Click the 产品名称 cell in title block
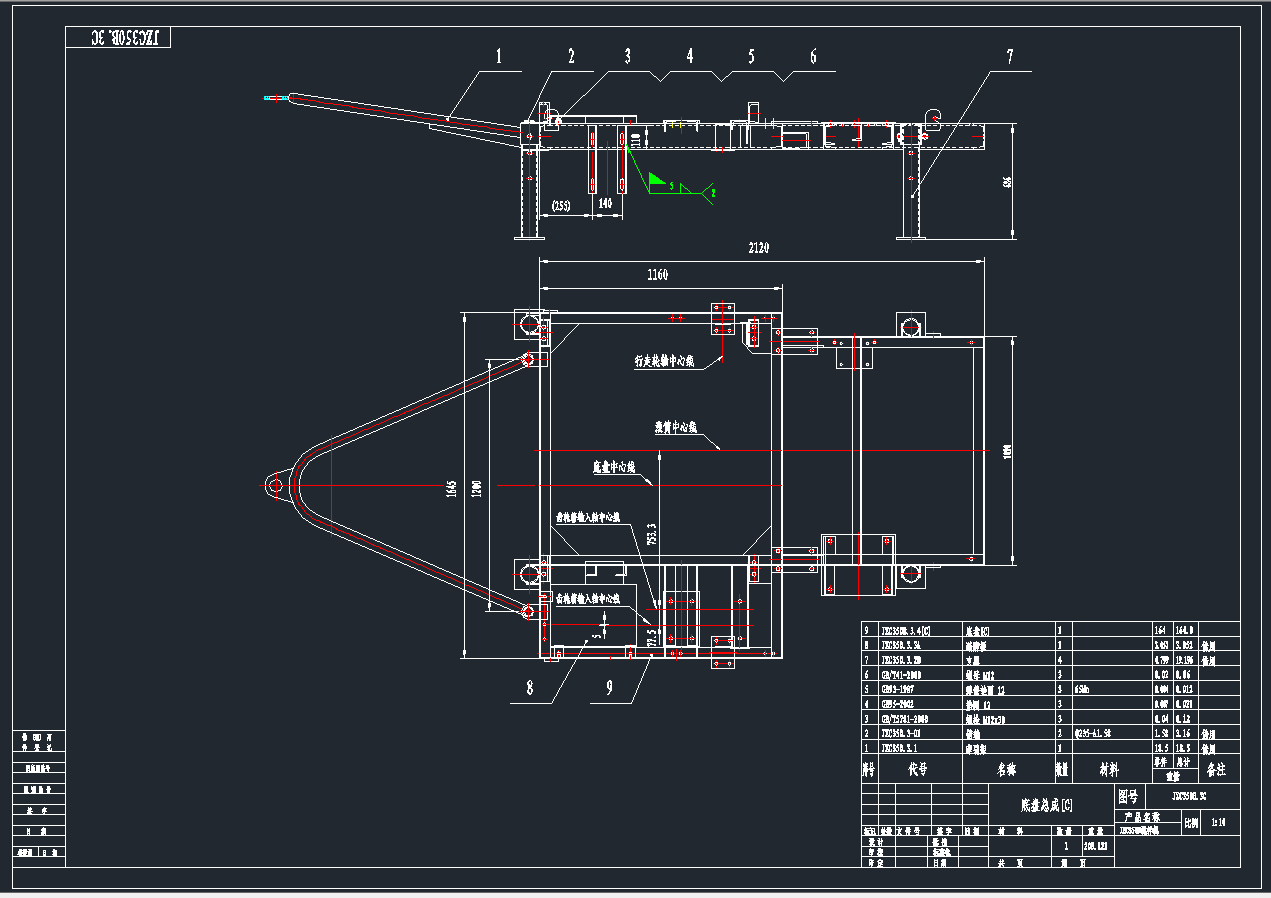 pyautogui.click(x=1147, y=817)
